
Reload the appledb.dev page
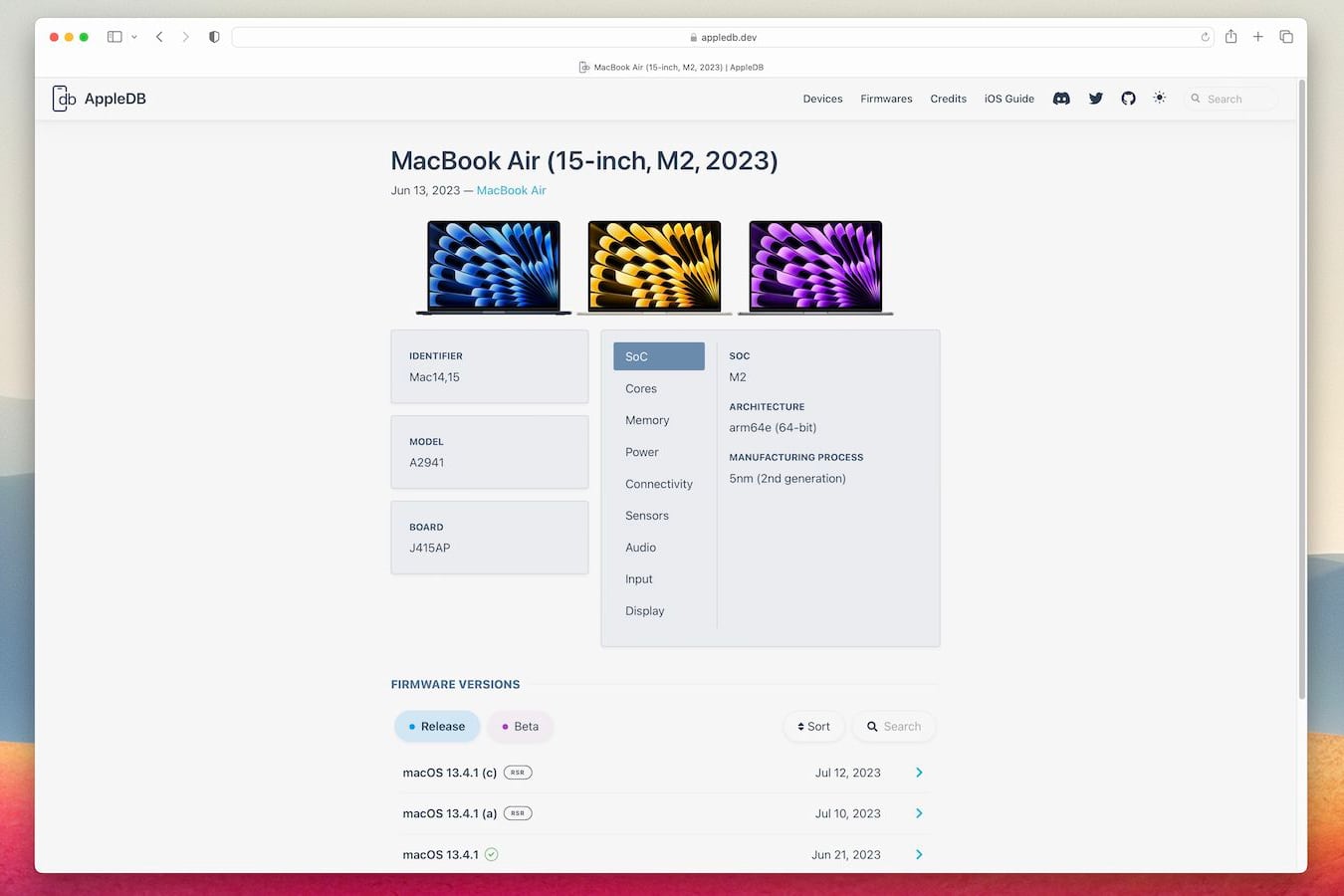coord(1205,37)
